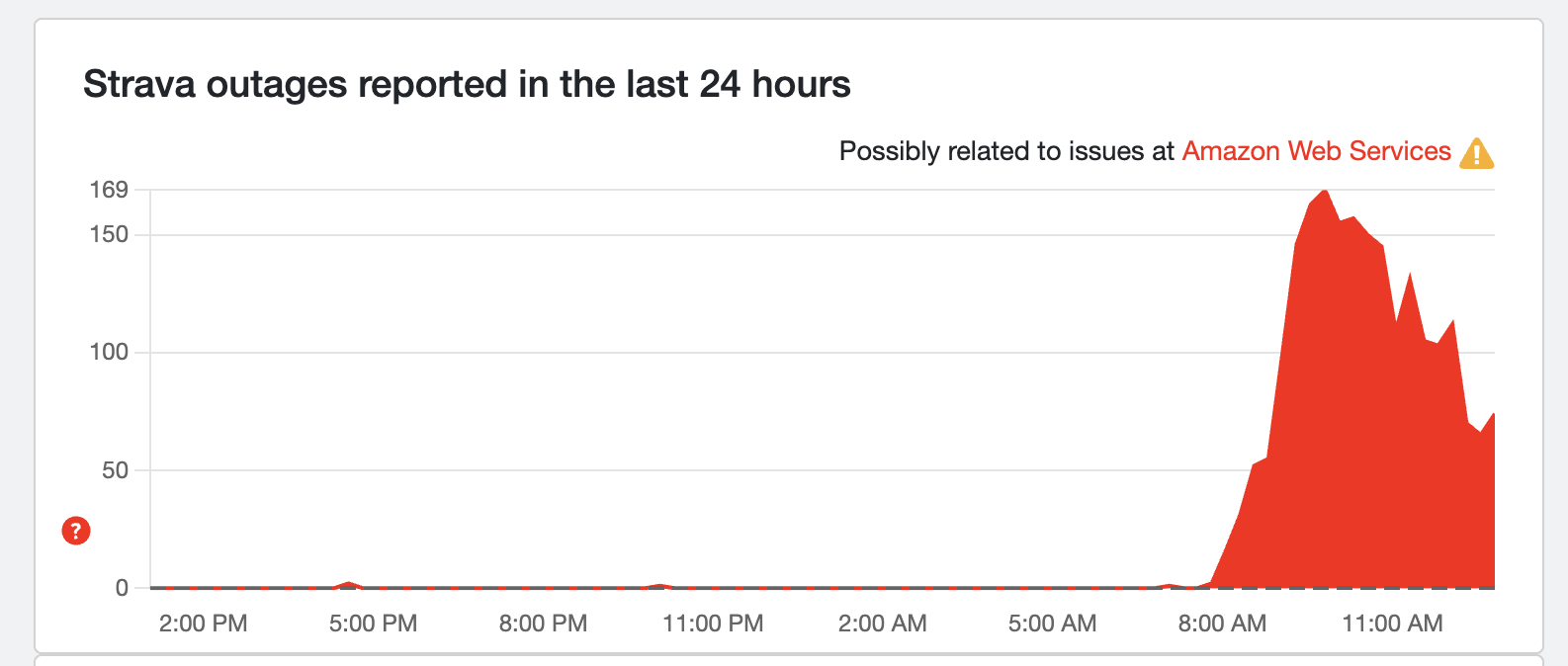Screen dimensions: 1568x666
Task: Click the yellow warning triangle icon
Action: [1476, 153]
